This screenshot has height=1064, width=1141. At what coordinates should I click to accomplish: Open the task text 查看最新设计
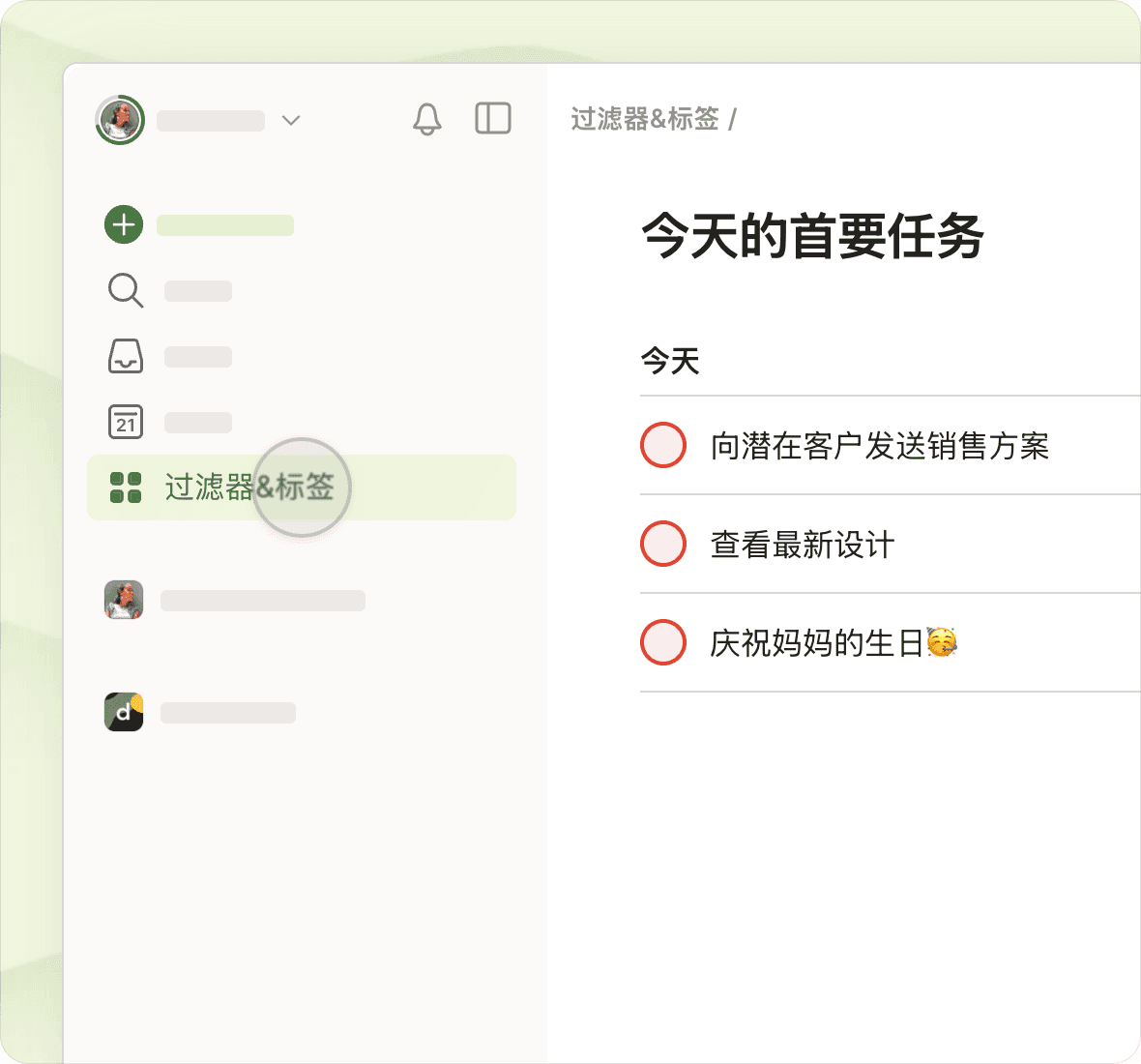pyautogui.click(x=802, y=545)
